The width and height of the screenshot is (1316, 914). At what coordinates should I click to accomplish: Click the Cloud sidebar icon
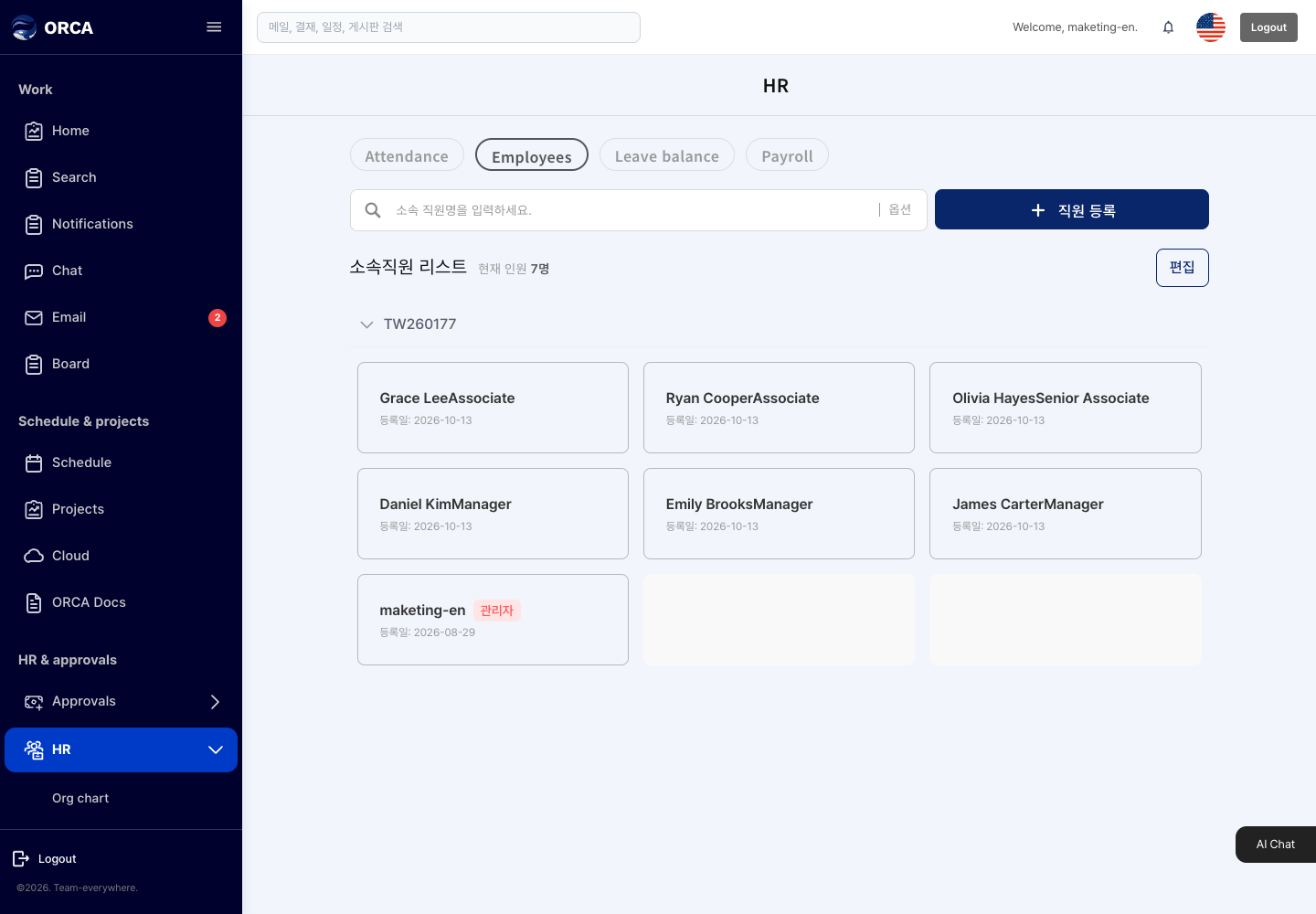(x=34, y=556)
